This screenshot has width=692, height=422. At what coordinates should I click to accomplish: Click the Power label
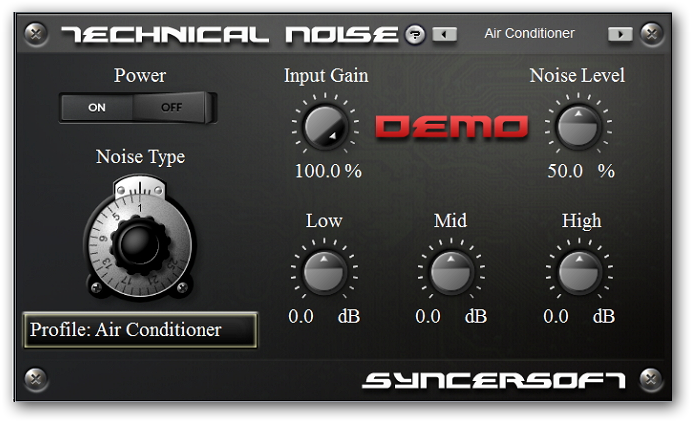point(140,75)
